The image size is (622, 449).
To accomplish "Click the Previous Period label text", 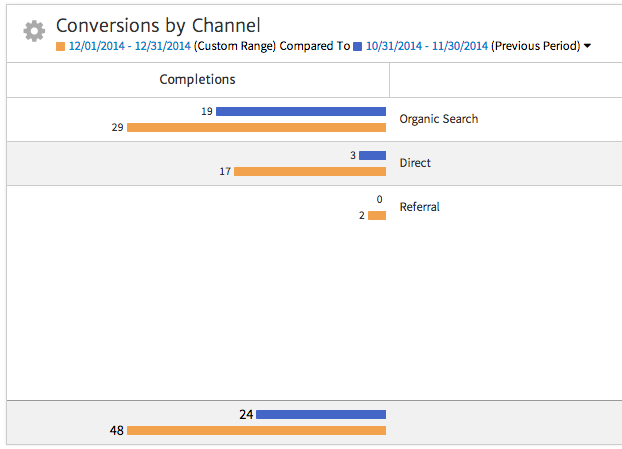I will (x=535, y=46).
